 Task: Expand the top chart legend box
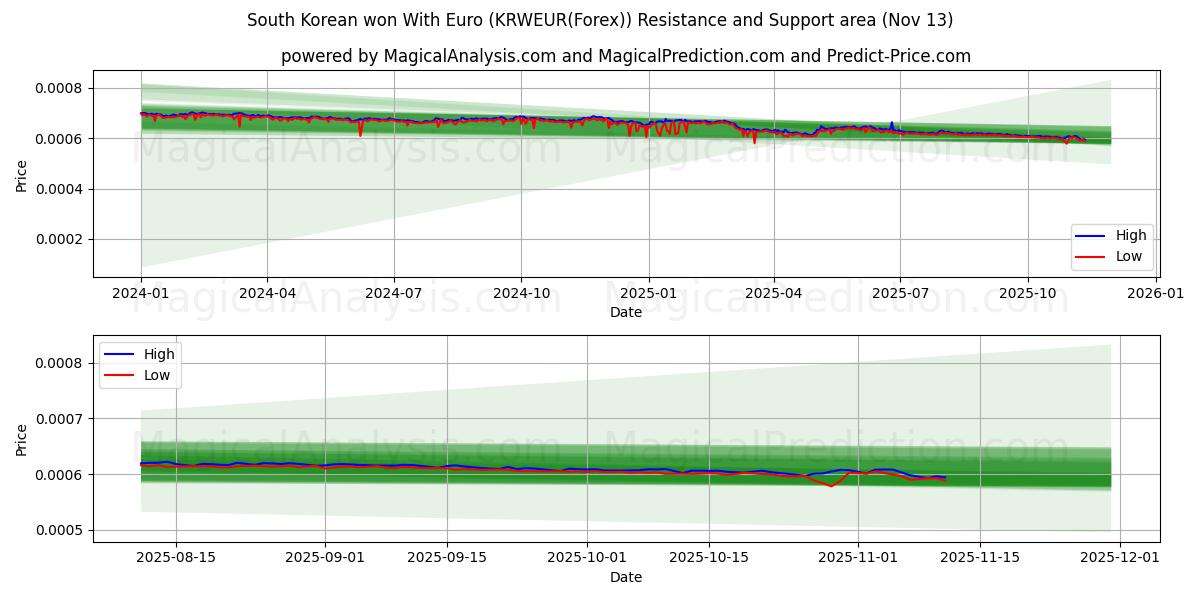[1110, 245]
